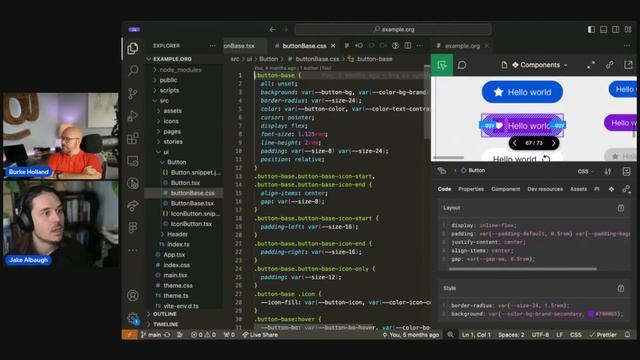Copy the link with the Figma link icon

tap(609, 65)
